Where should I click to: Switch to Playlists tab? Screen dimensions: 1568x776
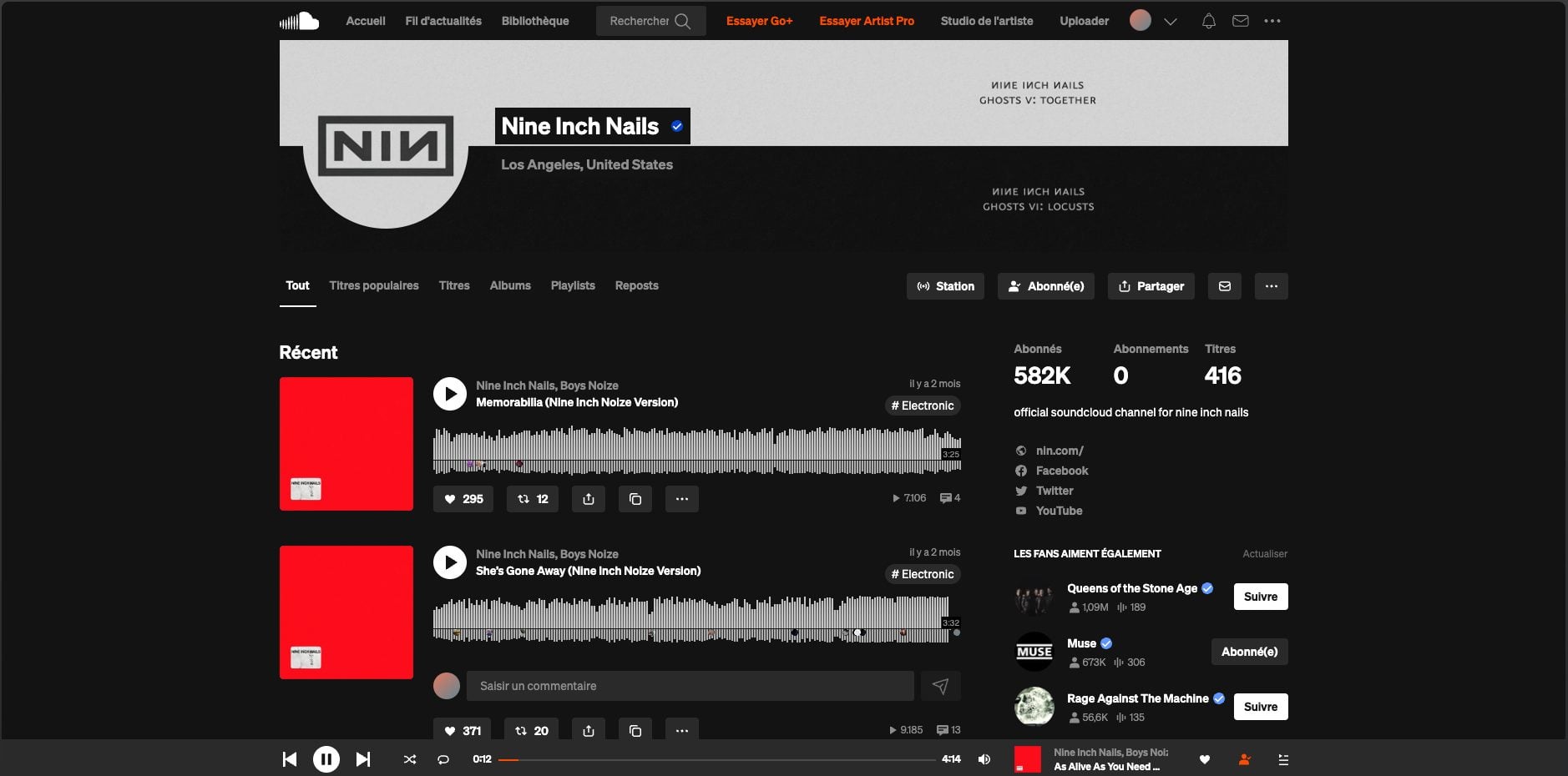[573, 285]
